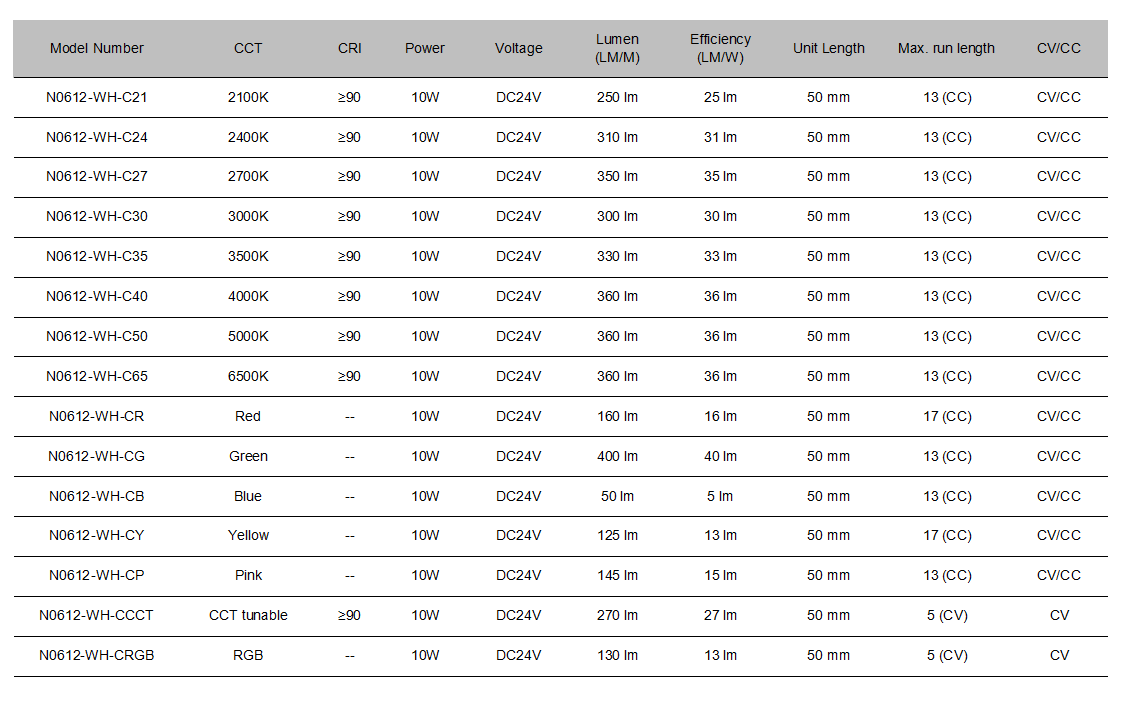Select the 6500K CCT cell
Screen dimensions: 1125x717
pos(248,376)
